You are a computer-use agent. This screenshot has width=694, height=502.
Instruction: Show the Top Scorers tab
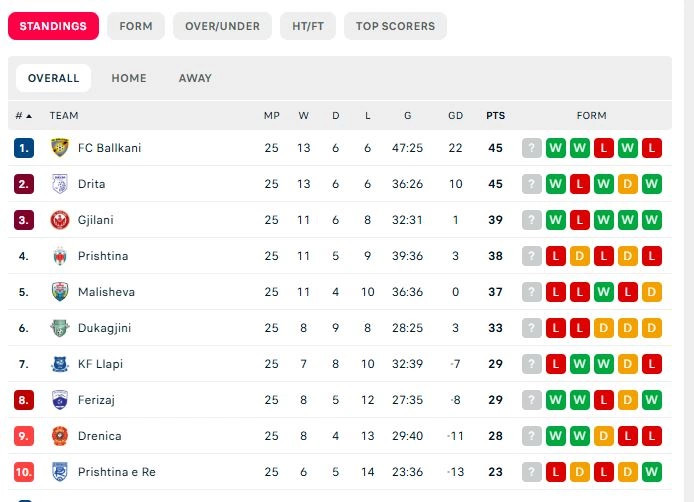(x=395, y=26)
